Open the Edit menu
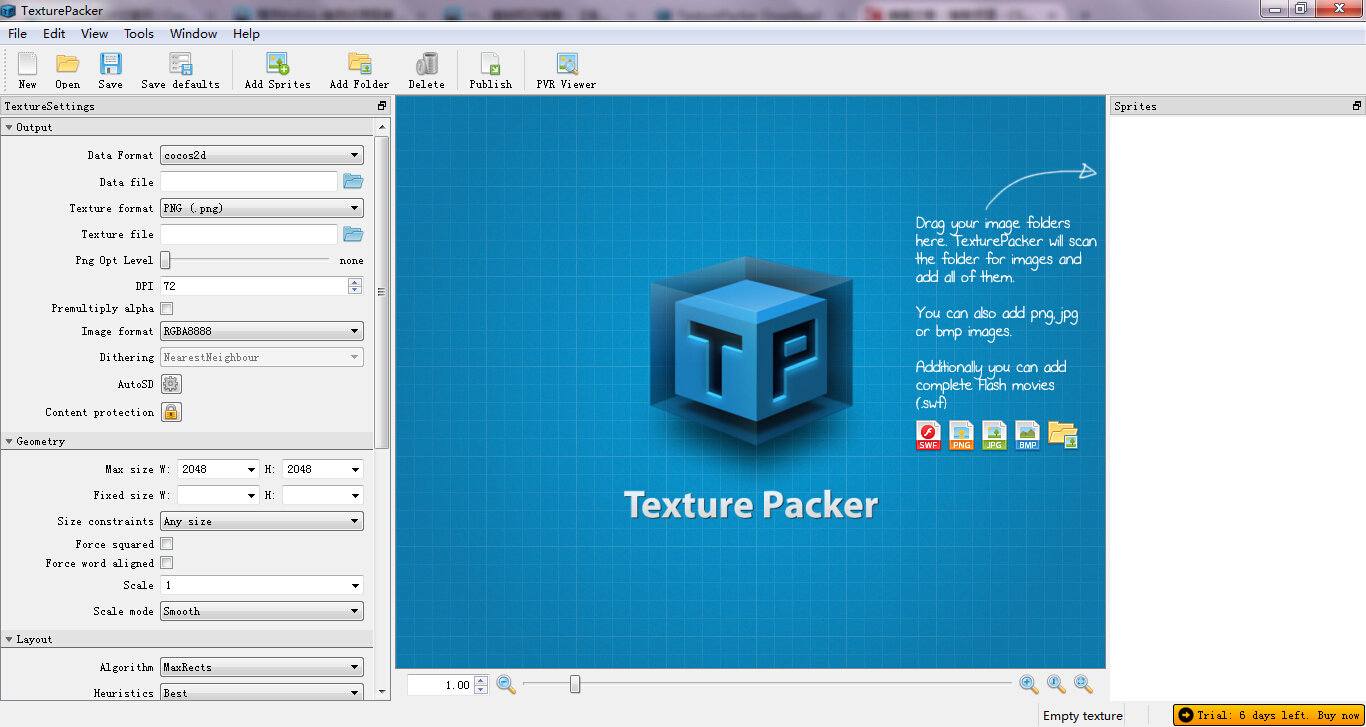1366x727 pixels. [x=54, y=33]
